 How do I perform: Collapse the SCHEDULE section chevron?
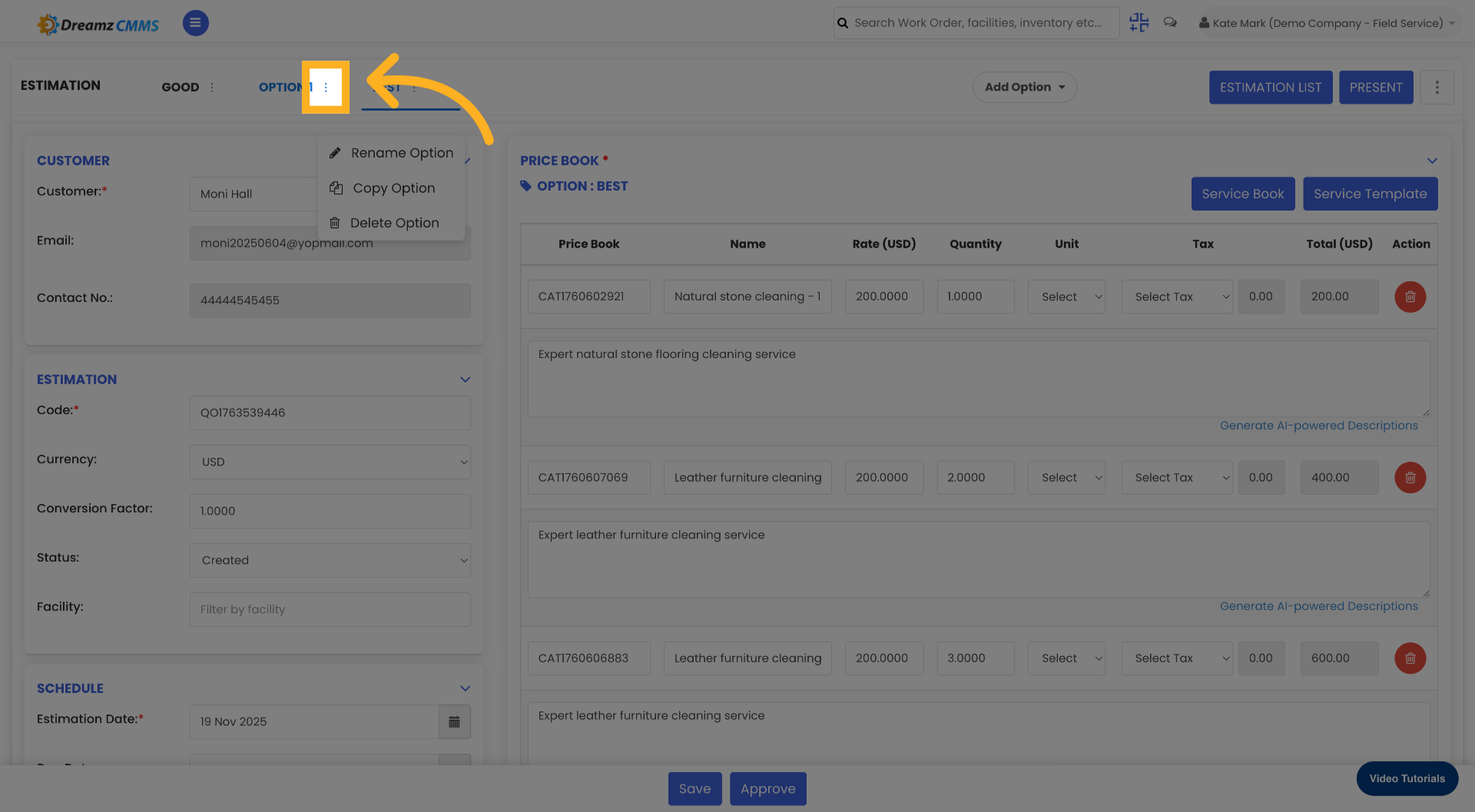[465, 688]
